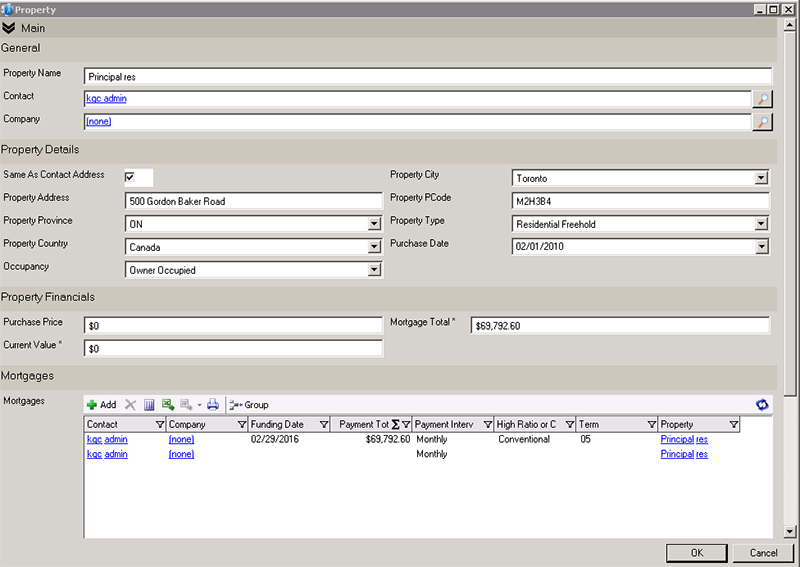Image resolution: width=800 pixels, height=567 pixels.
Task: Click the Contact lookup magnifier icon
Action: (763, 98)
